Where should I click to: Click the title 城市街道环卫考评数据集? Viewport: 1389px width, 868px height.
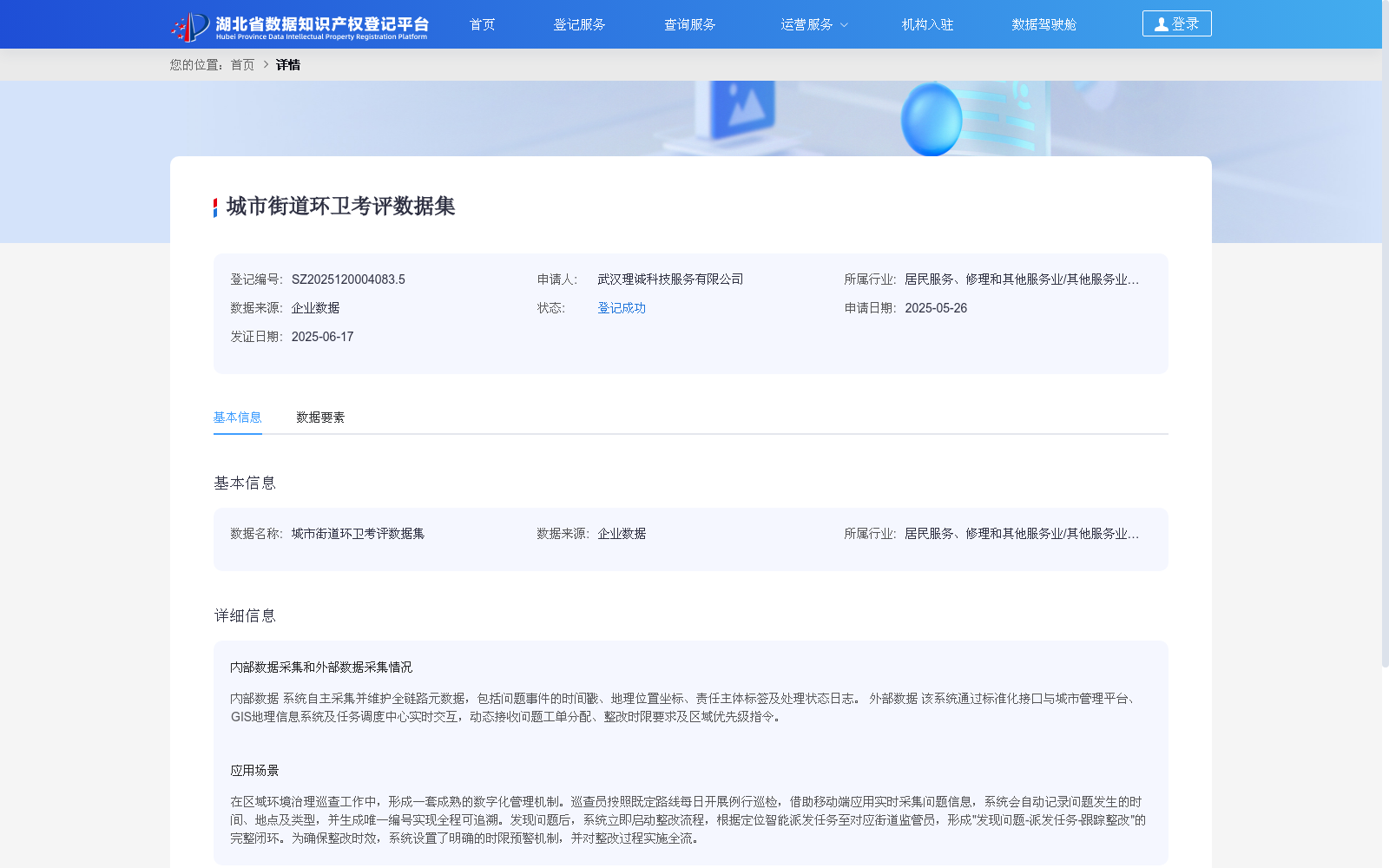(x=340, y=207)
